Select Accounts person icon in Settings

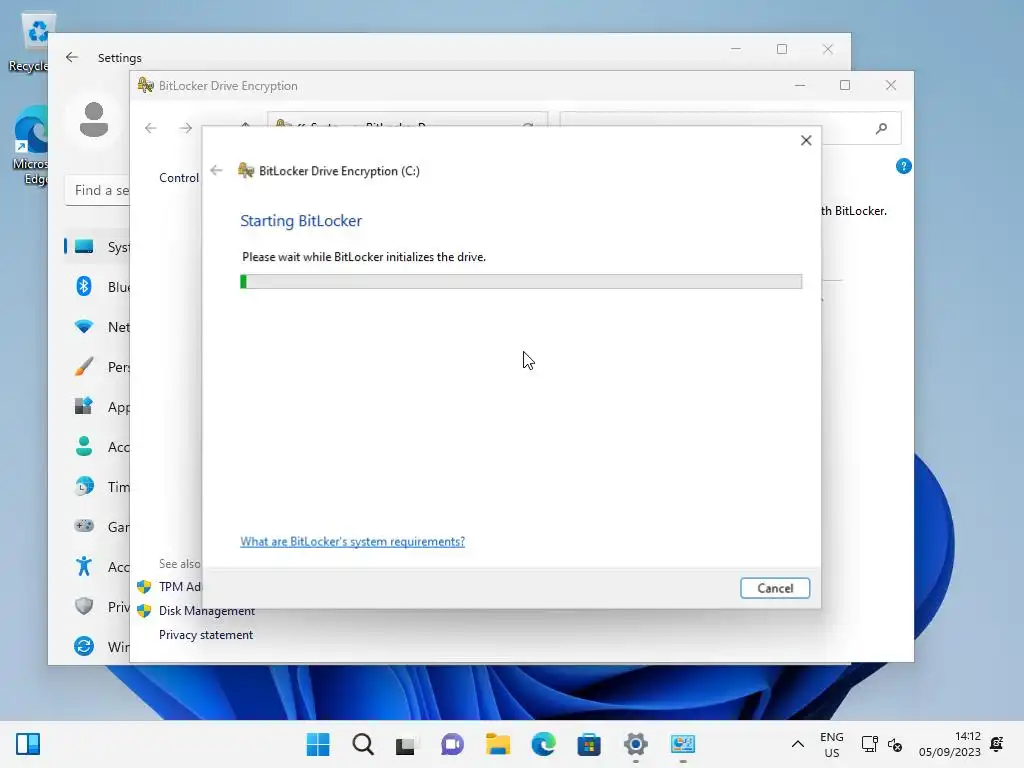[84, 447]
